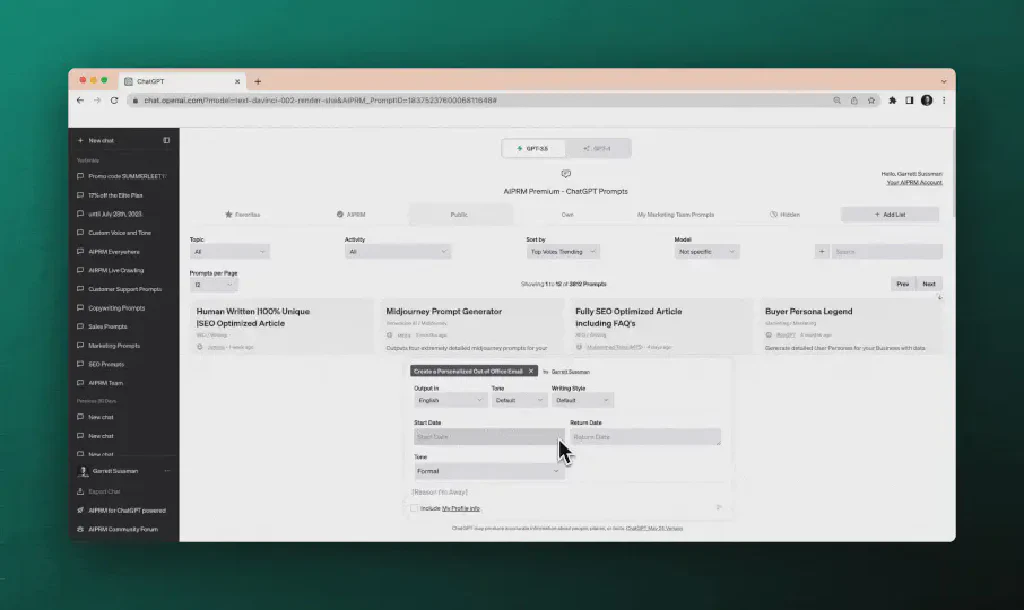The image size is (1024, 610).
Task: Tick the Include My Profile Info checkbox
Action: (x=414, y=508)
